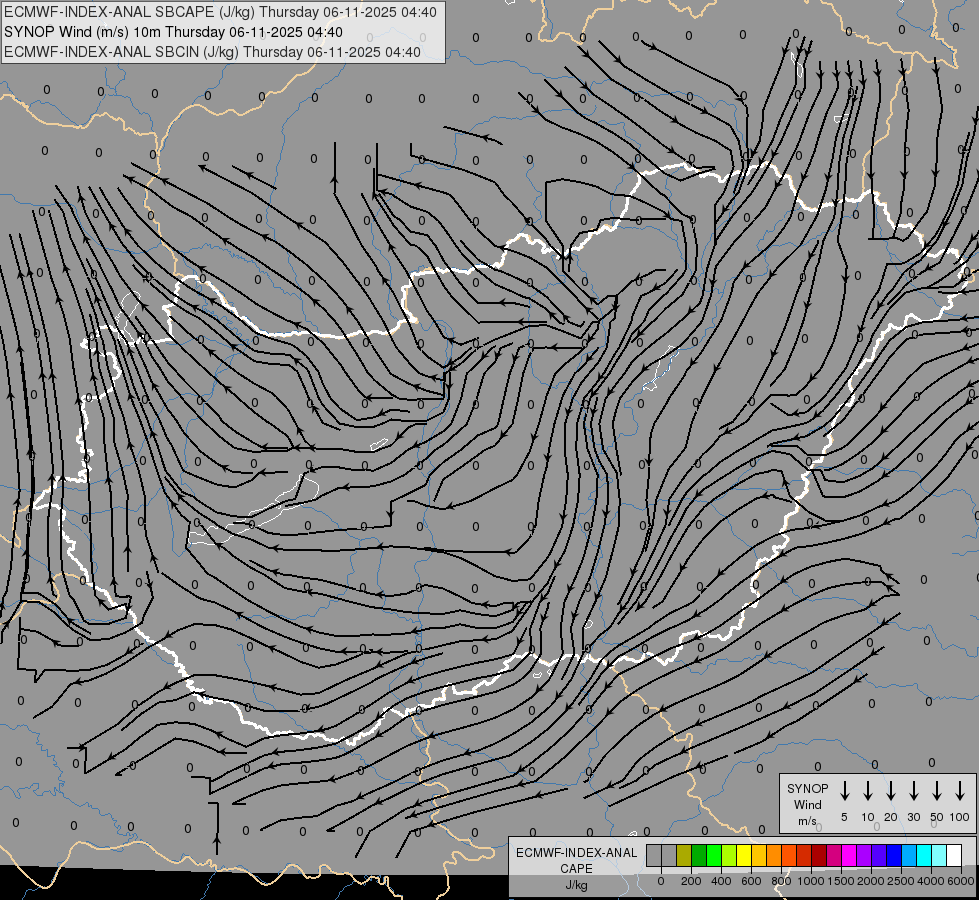Click the '600' tick label on the CAPE scale

point(751,881)
